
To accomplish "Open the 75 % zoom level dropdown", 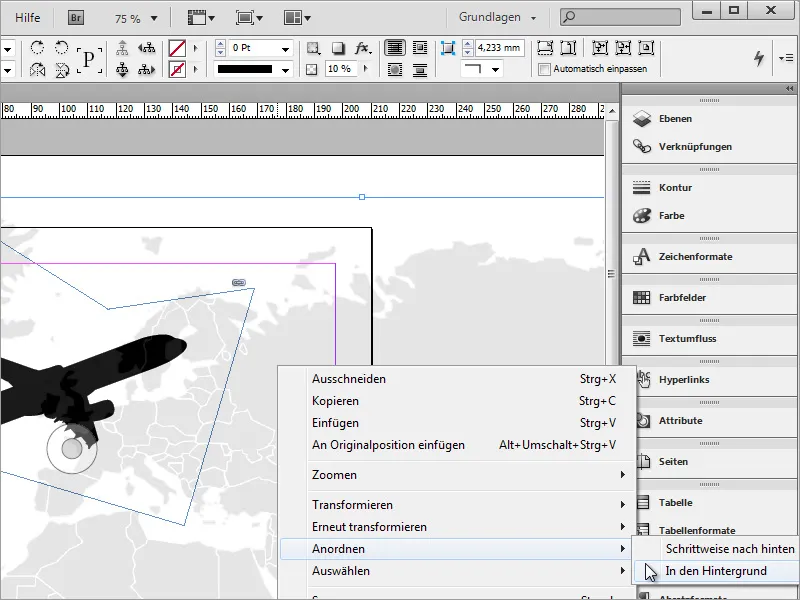I will coord(134,18).
